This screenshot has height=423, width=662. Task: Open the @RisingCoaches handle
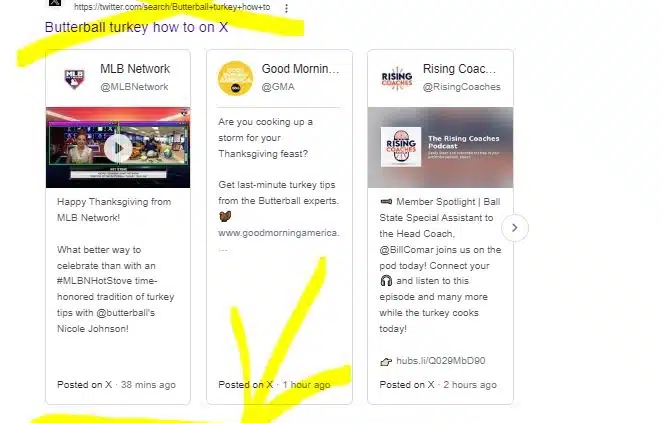click(461, 87)
